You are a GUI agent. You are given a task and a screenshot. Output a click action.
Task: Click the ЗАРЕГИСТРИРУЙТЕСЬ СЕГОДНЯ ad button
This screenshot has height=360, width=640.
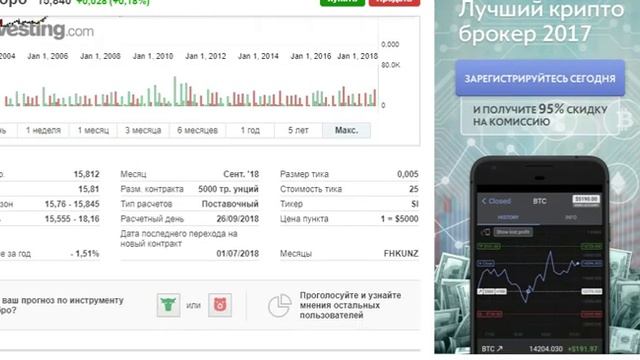click(540, 78)
